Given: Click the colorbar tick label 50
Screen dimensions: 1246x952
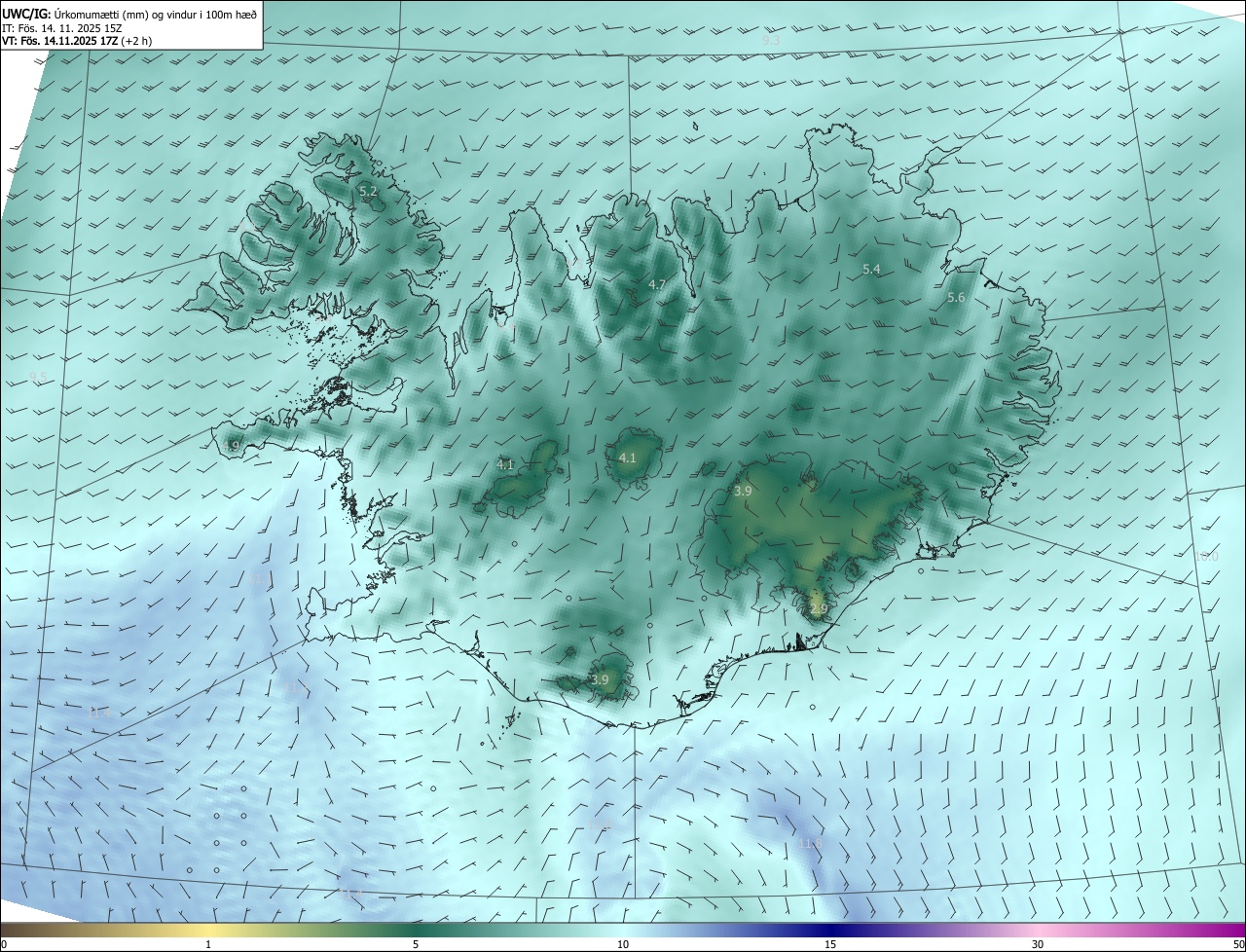Looking at the screenshot, I should click(1238, 944).
